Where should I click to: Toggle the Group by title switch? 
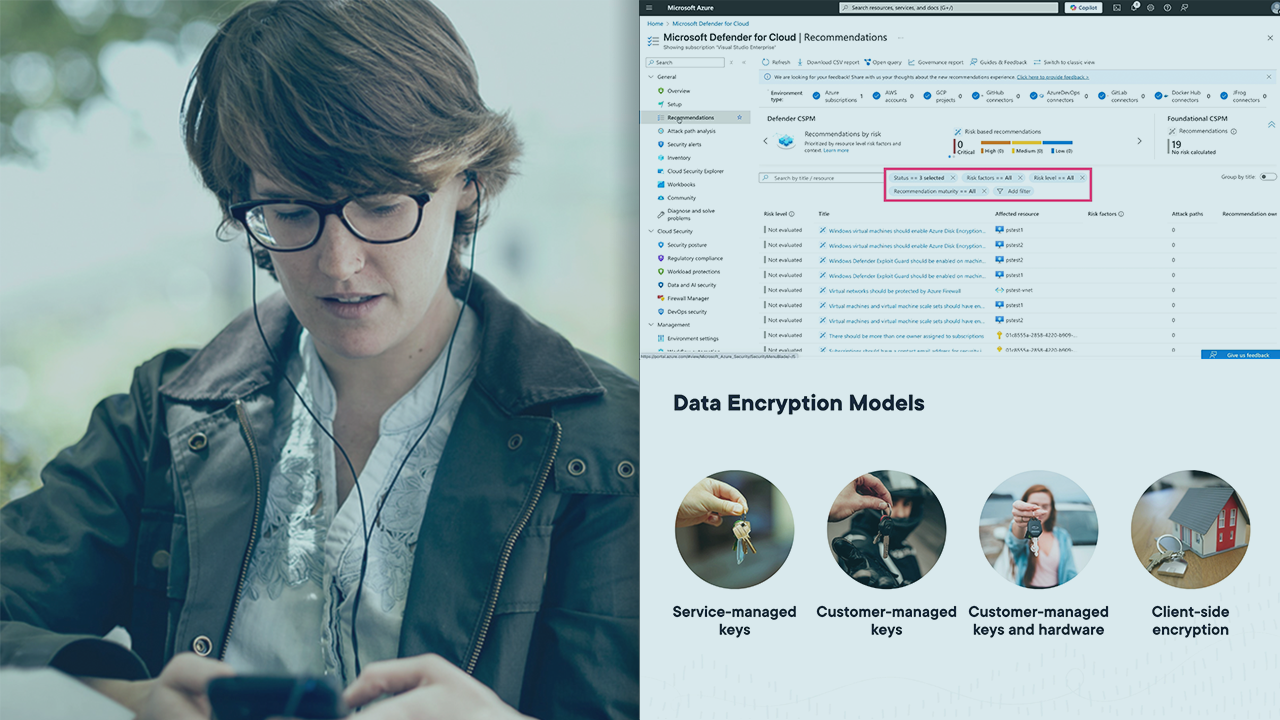1268,177
